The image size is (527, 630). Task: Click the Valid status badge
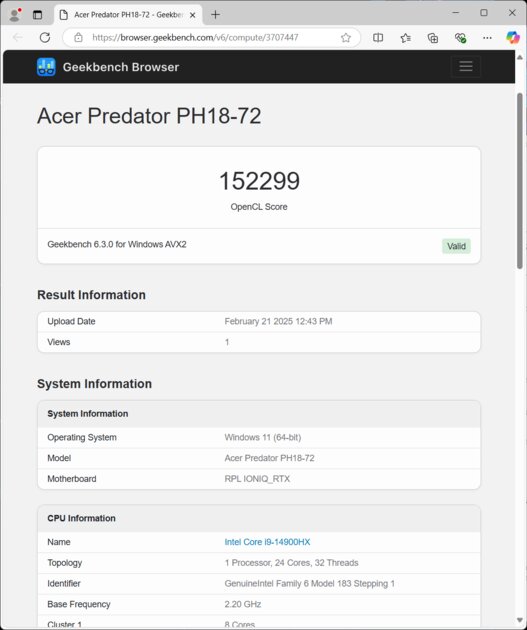point(456,246)
